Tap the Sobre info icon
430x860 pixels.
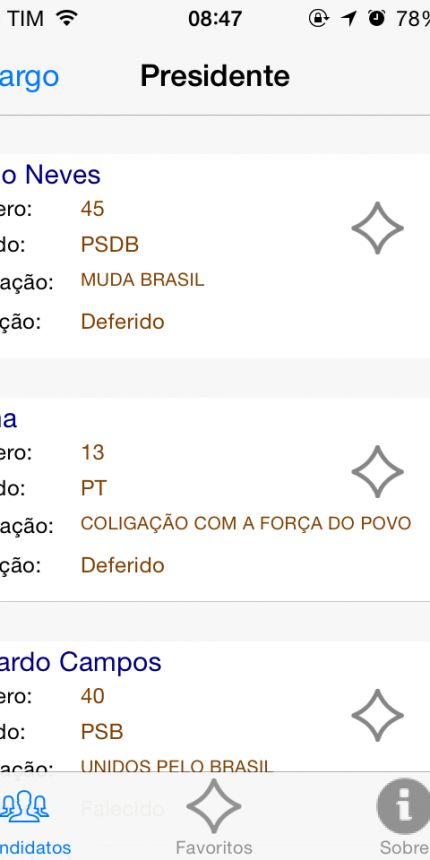[x=404, y=806]
